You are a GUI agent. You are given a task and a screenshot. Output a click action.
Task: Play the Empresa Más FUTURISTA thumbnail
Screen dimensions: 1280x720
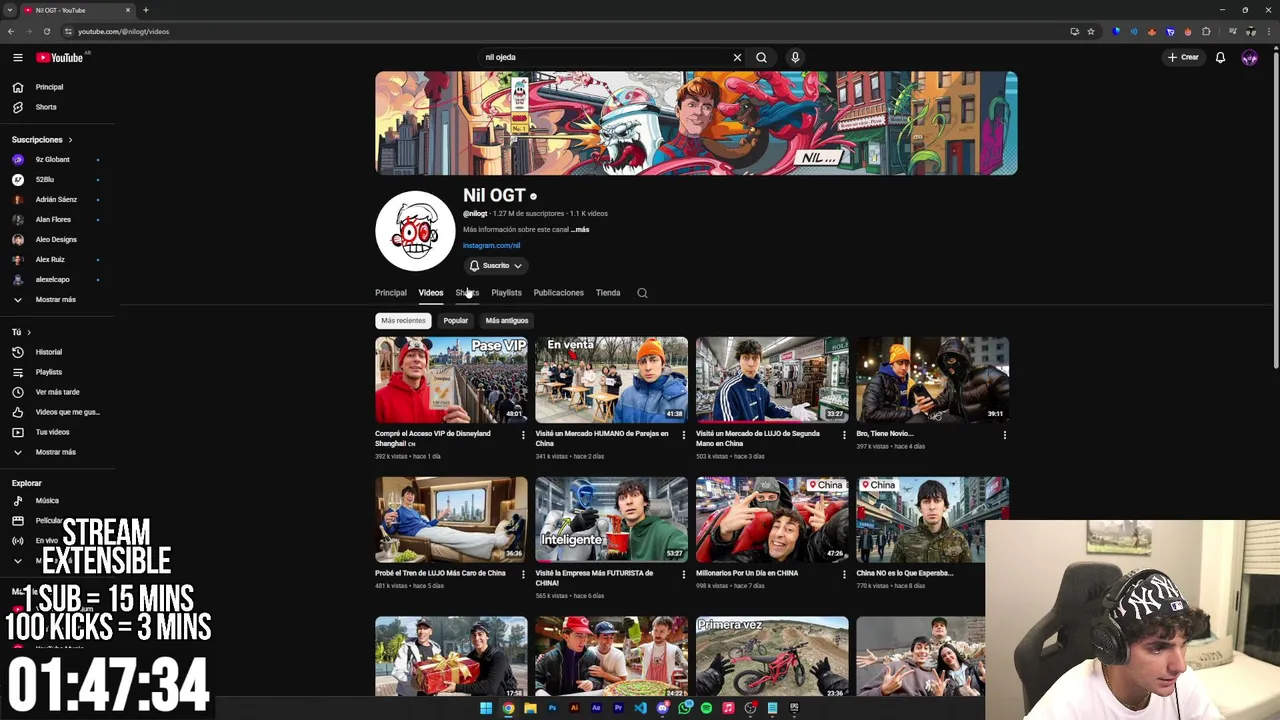click(x=611, y=520)
